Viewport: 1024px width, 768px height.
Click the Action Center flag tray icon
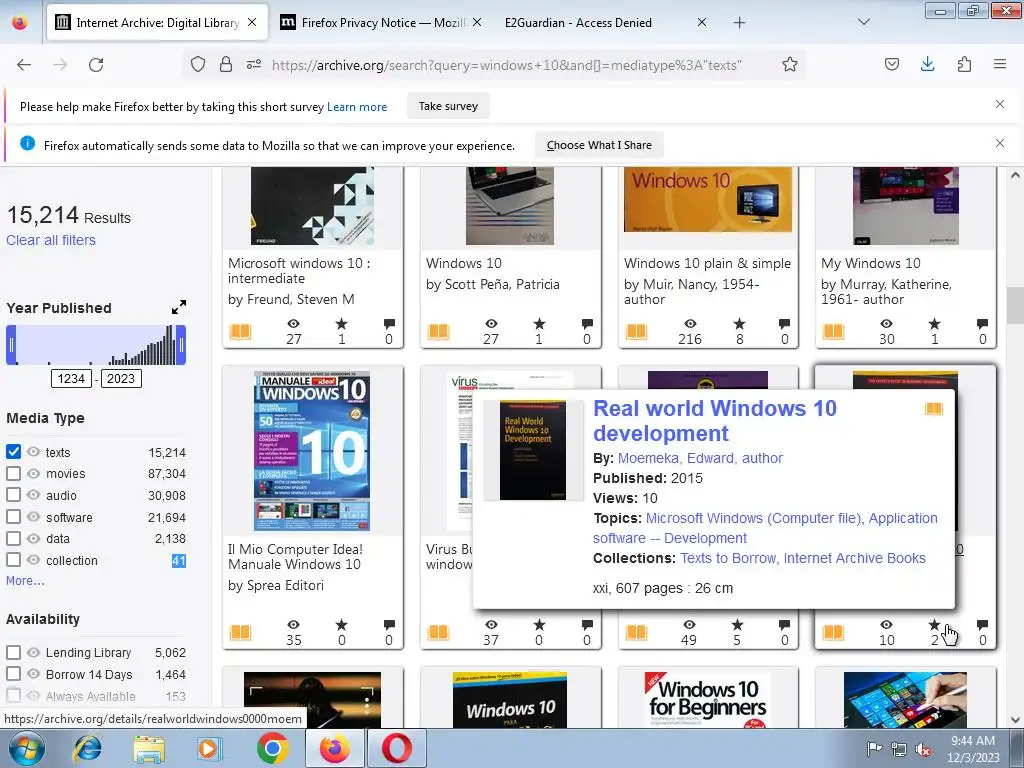click(874, 749)
